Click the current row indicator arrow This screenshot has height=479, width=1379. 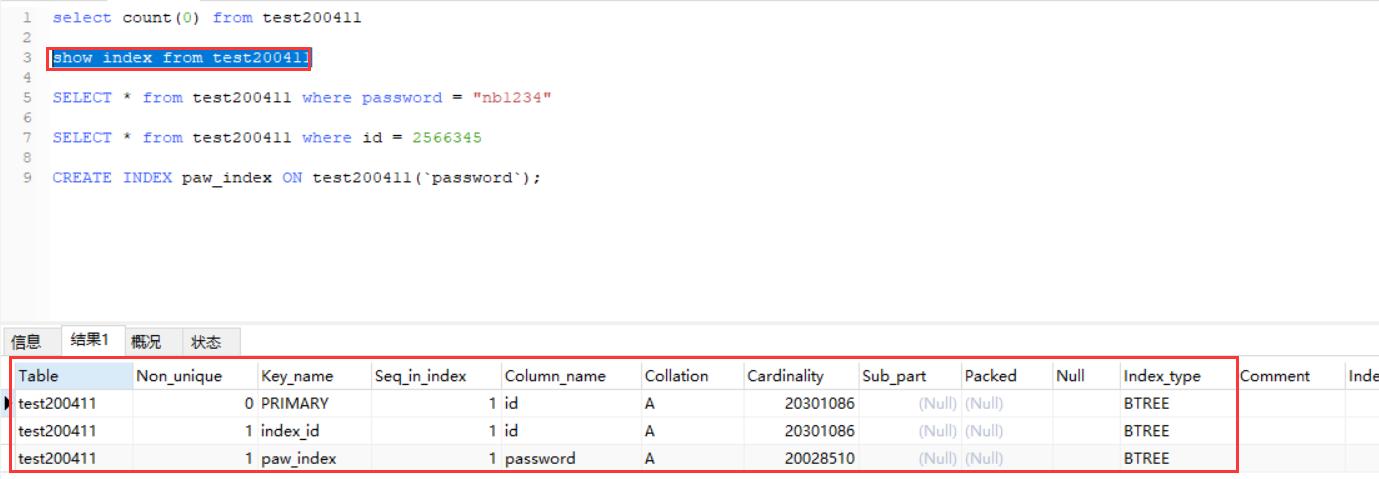(x=7, y=403)
